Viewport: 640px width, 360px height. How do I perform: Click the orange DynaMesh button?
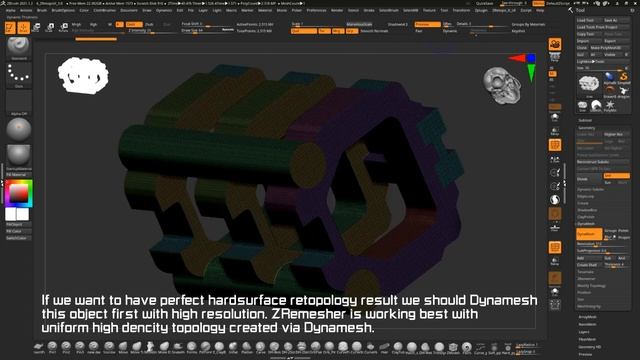tap(589, 234)
